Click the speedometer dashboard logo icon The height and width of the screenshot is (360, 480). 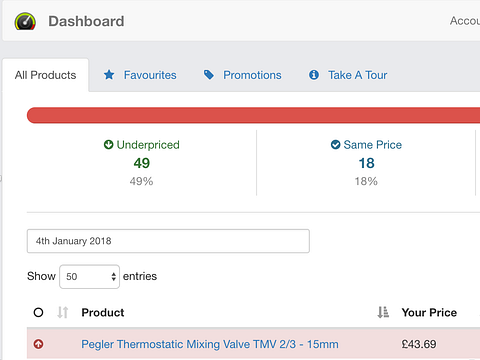coord(25,21)
